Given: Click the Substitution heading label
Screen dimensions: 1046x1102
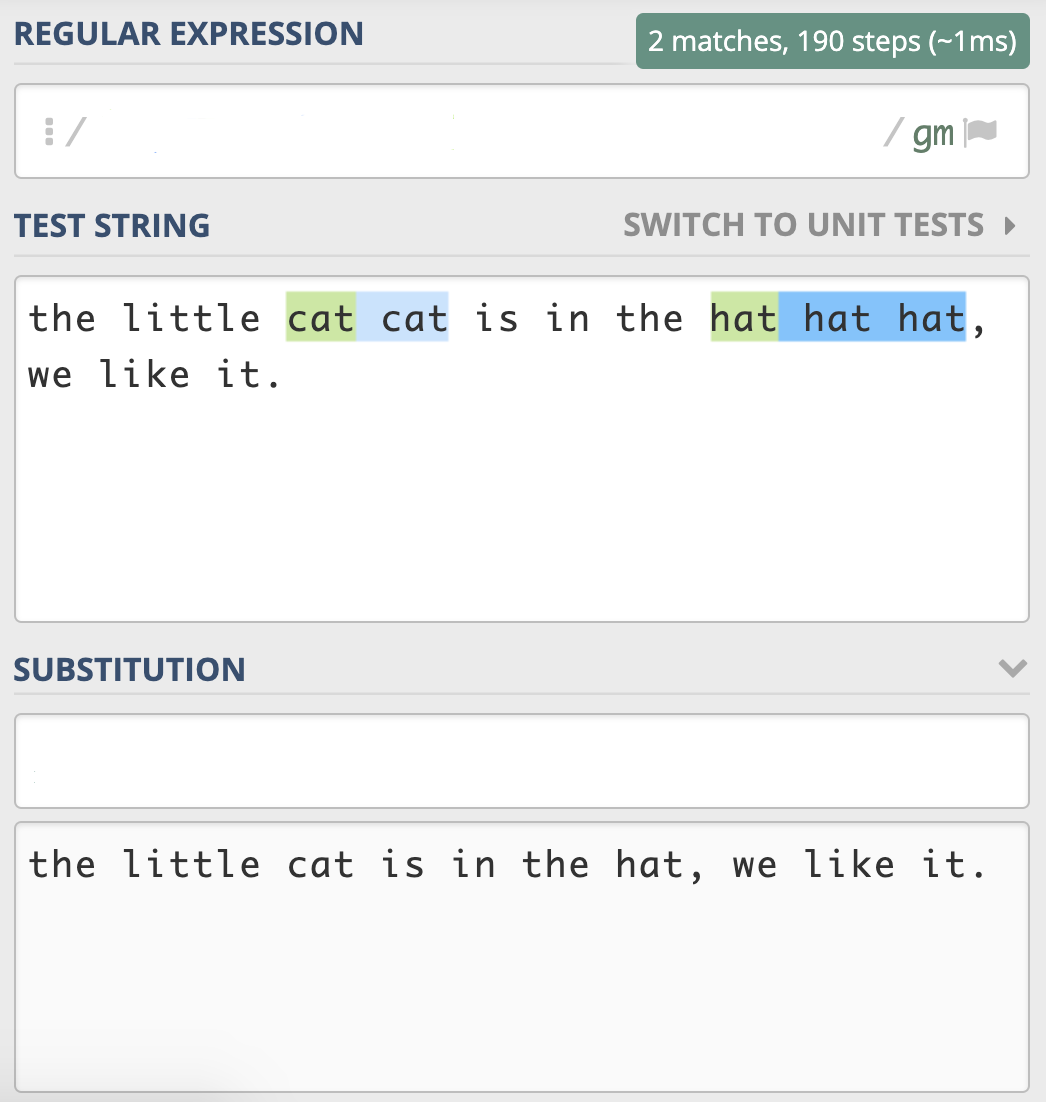Looking at the screenshot, I should 130,669.
